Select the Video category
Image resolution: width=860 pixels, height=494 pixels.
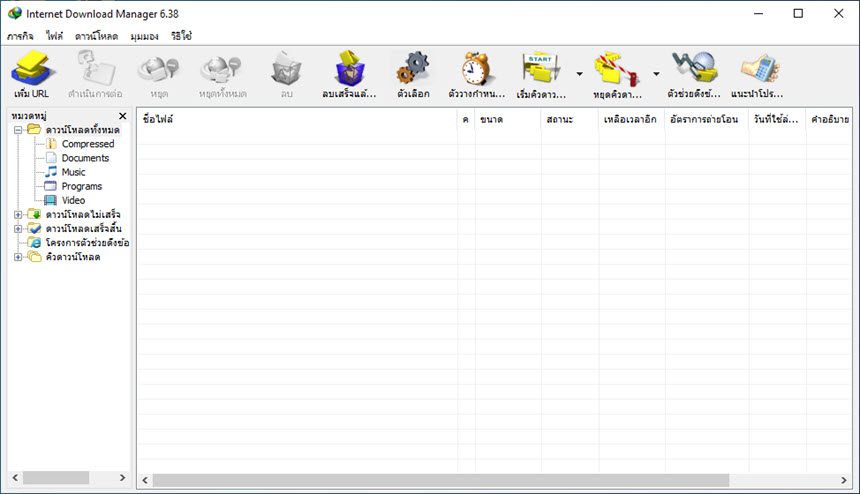[x=73, y=200]
